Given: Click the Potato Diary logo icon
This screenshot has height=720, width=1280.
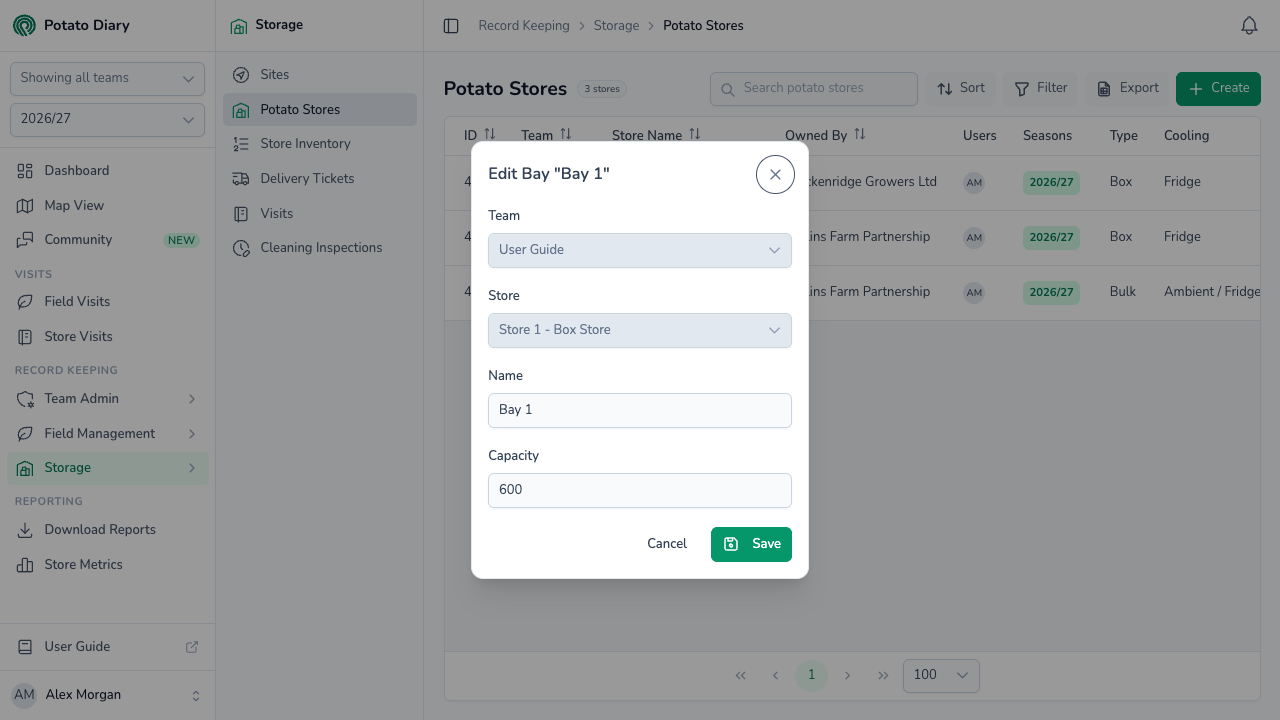Looking at the screenshot, I should pyautogui.click(x=24, y=25).
